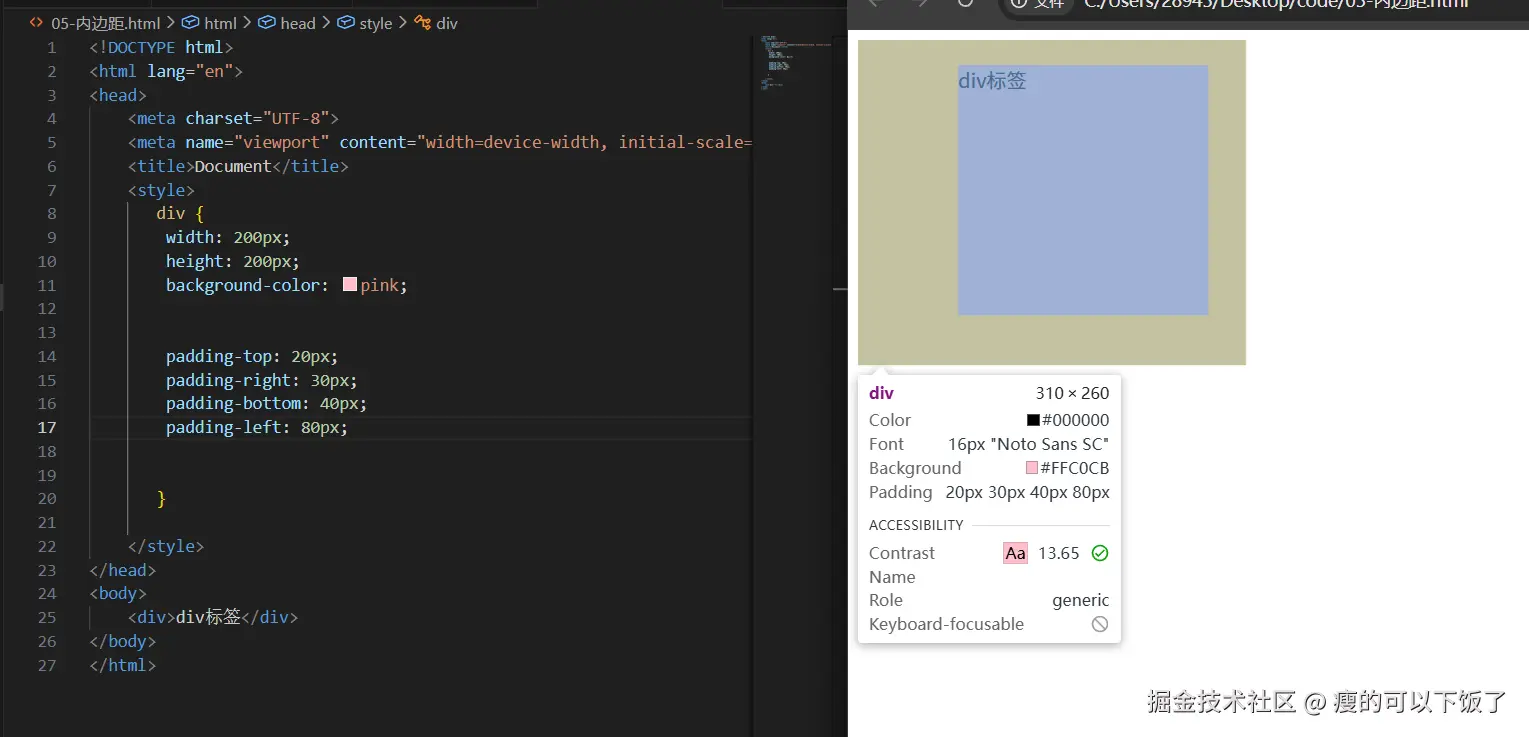The image size is (1529, 737).
Task: Click the html symbol icon in breadcrumb
Action: tap(190, 23)
